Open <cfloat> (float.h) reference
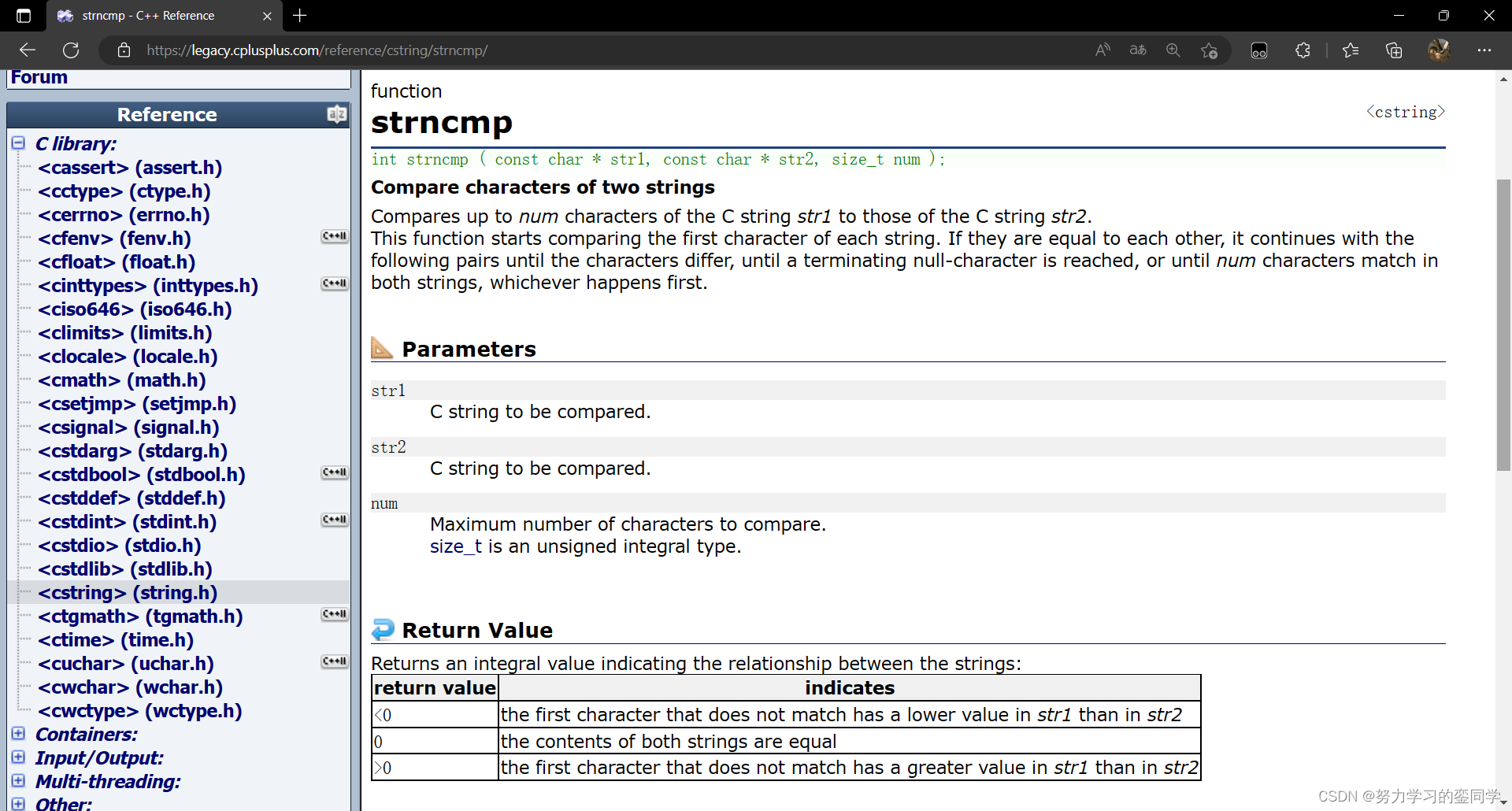The image size is (1512, 811). (x=117, y=262)
